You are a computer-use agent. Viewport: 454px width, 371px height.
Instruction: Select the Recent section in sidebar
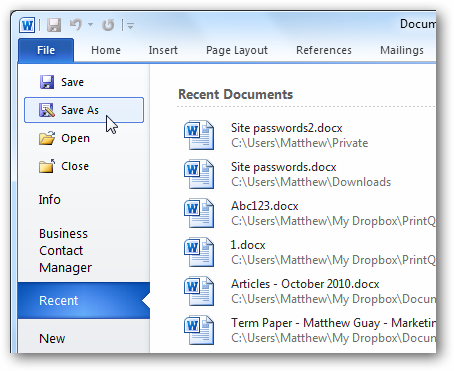coord(84,301)
